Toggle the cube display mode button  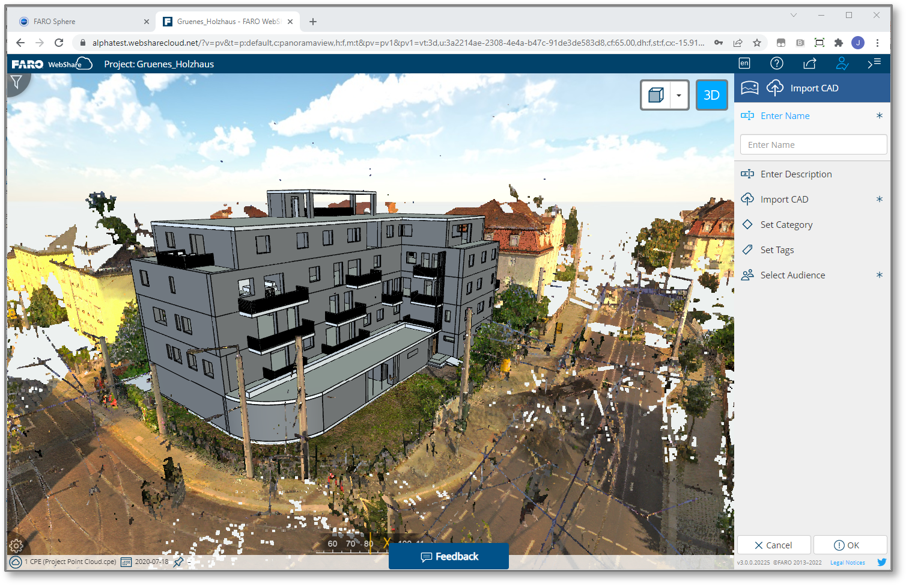656,95
